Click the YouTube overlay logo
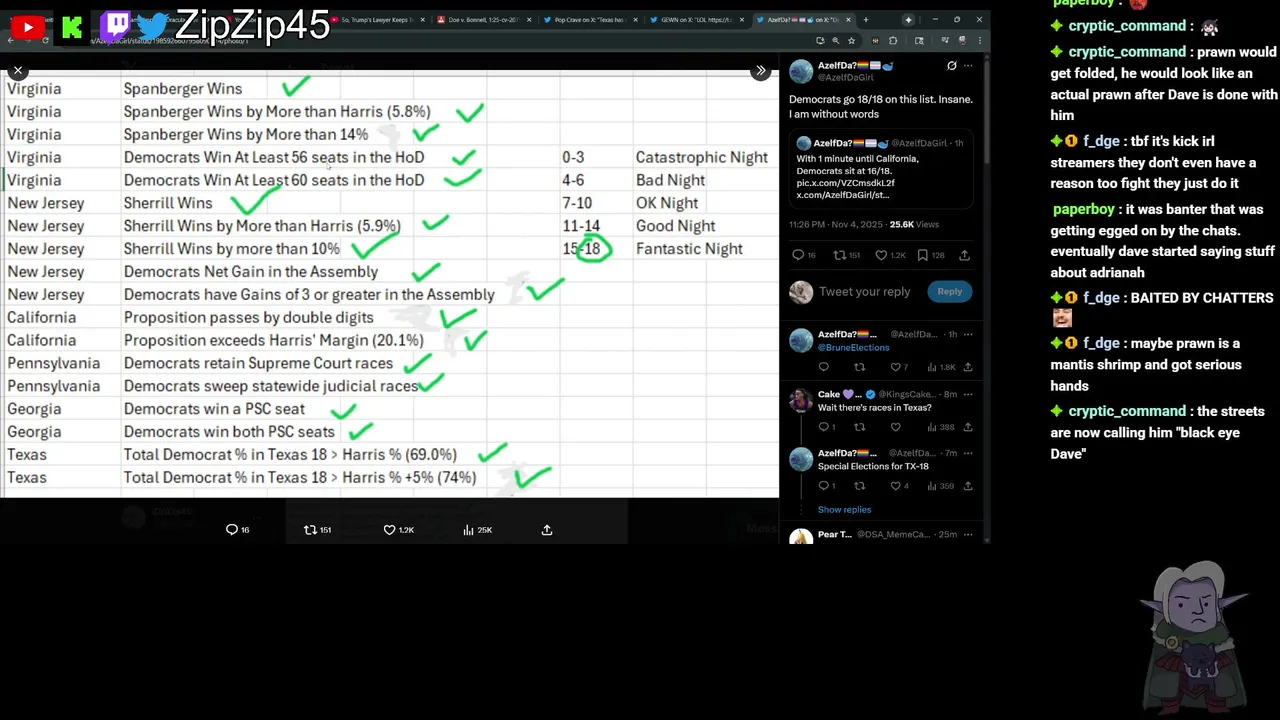This screenshot has width=1280, height=720. pos(27,27)
